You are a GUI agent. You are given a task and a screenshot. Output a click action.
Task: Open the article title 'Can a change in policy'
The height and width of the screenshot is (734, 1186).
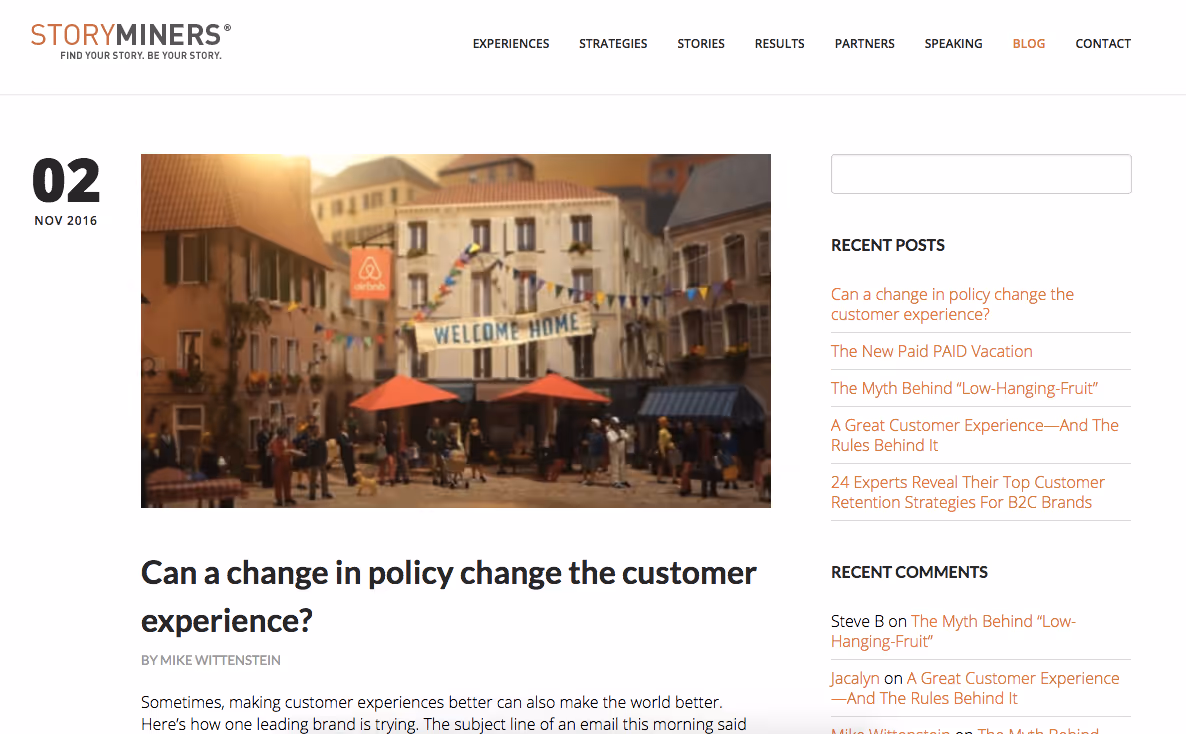click(449, 596)
